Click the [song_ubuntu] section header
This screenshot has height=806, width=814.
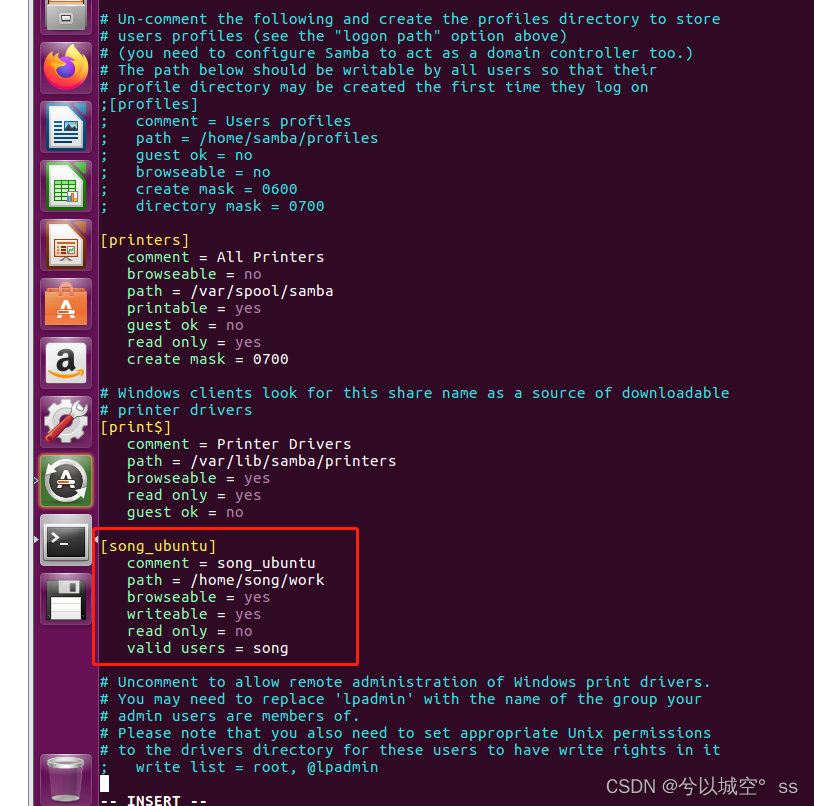(x=157, y=545)
